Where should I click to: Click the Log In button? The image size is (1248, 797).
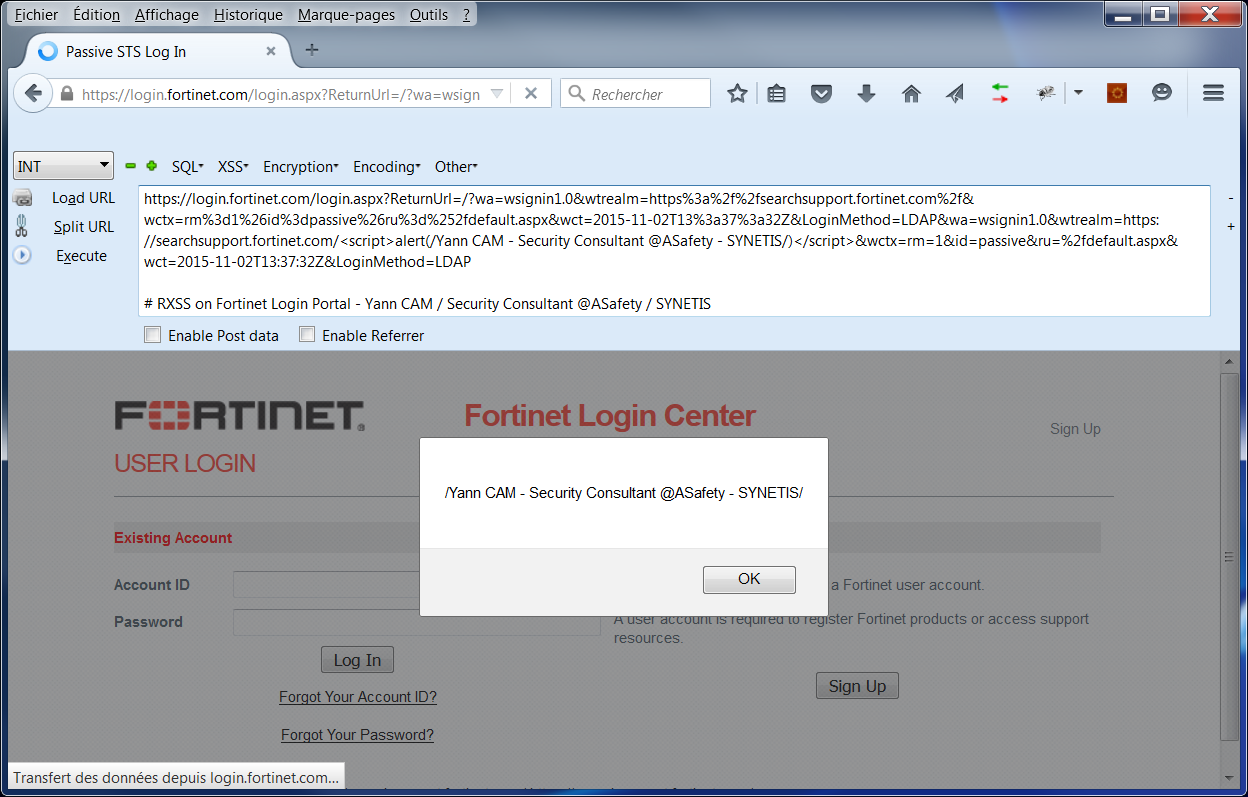coord(357,660)
